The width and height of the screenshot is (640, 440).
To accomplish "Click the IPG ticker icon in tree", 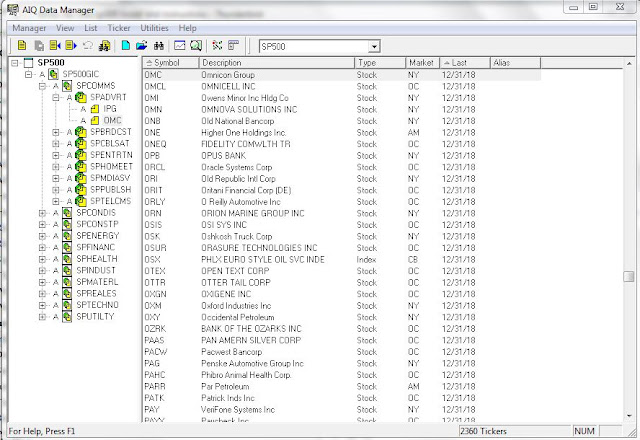I will 95,109.
